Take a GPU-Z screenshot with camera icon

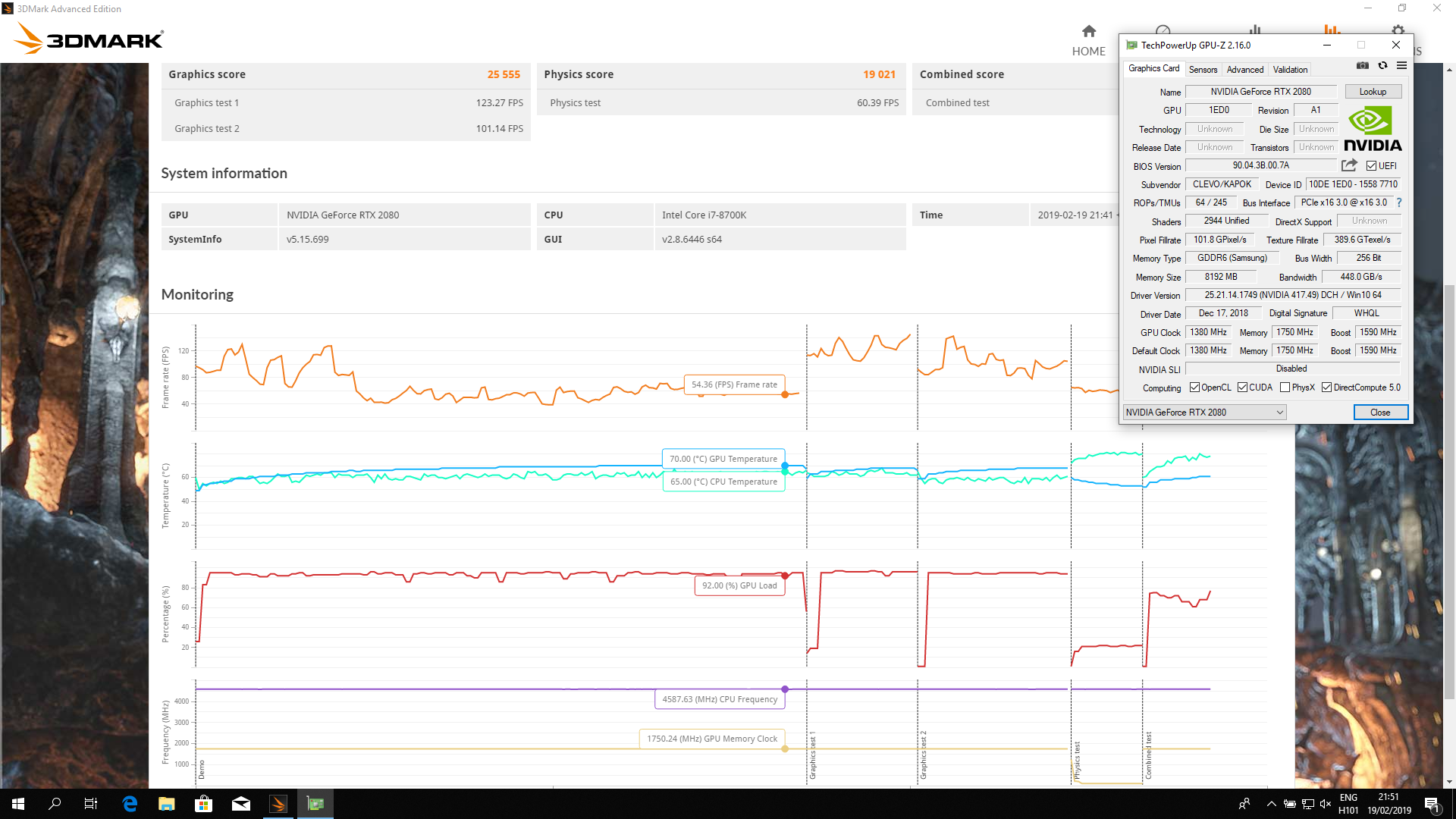(x=1363, y=66)
